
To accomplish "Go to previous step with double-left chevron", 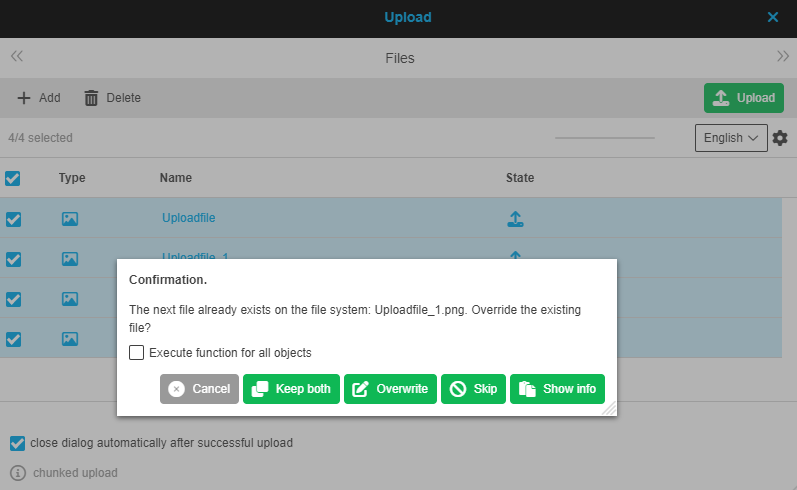I will (17, 56).
